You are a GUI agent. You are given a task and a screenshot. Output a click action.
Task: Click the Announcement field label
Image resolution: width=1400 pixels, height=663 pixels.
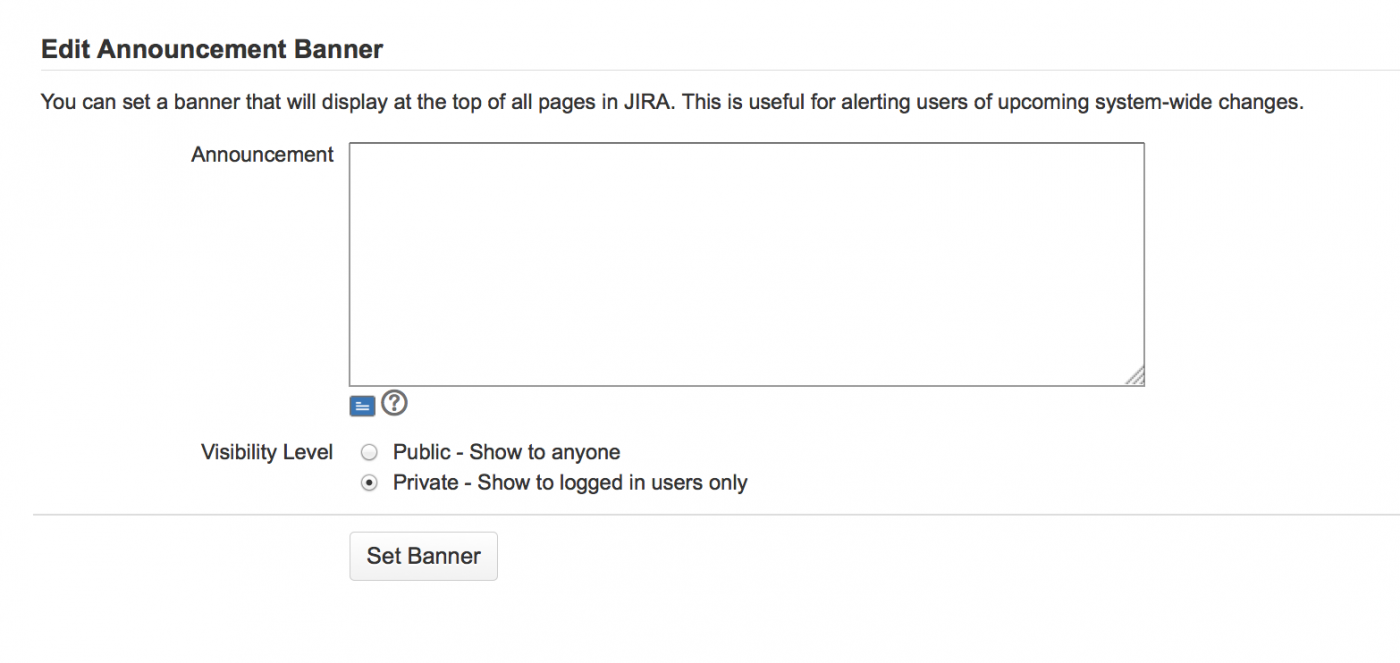262,155
